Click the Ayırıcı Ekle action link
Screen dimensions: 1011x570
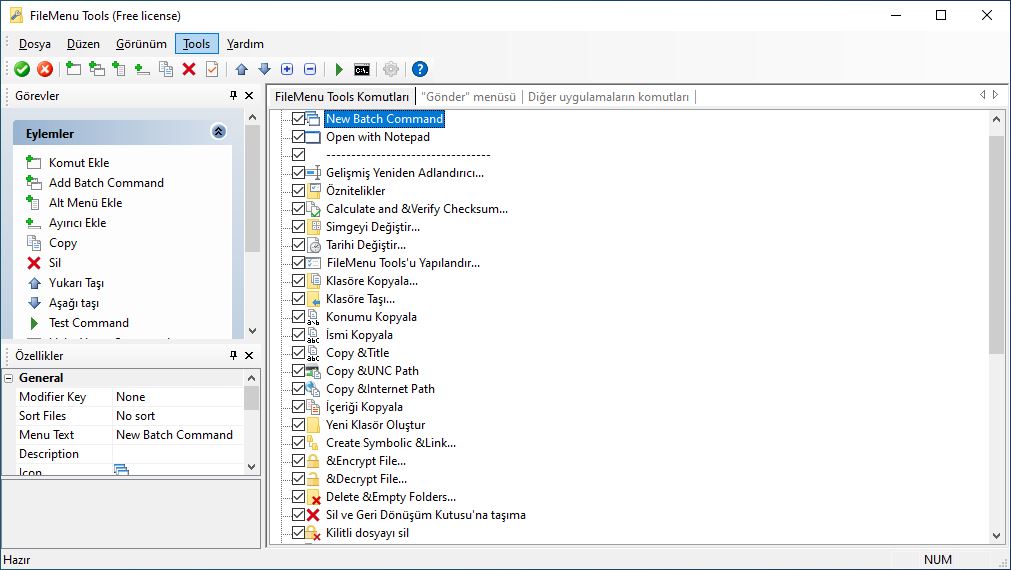click(x=77, y=222)
